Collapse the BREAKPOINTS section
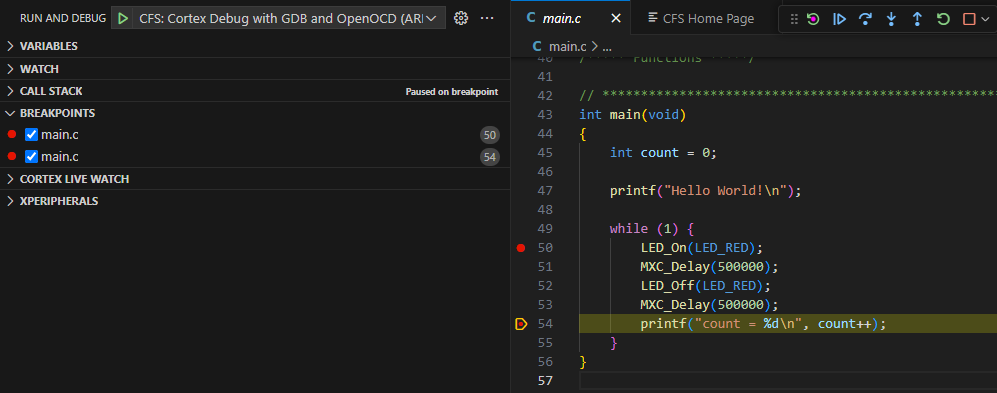 click(254, 113)
